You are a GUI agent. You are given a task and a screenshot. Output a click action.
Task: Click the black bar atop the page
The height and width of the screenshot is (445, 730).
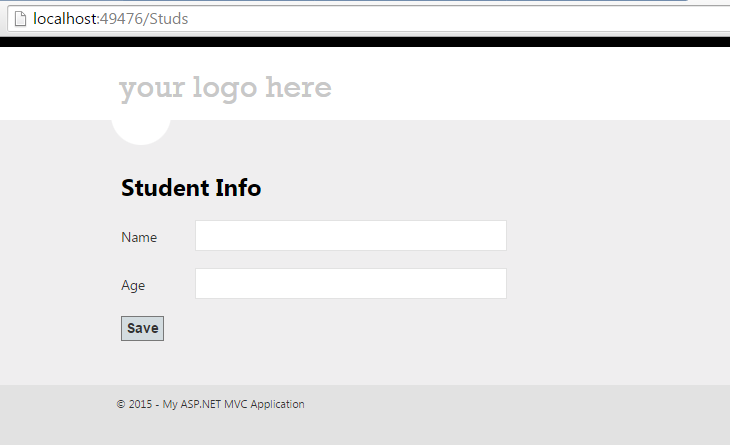(x=365, y=42)
